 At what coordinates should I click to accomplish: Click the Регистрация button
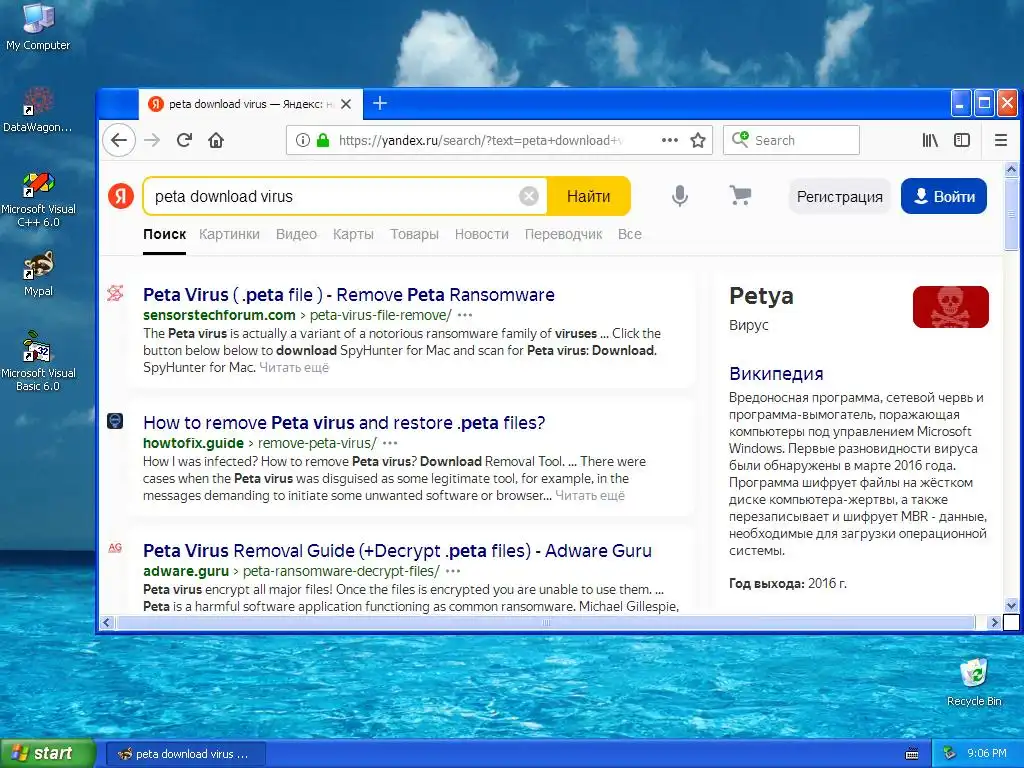click(x=839, y=196)
